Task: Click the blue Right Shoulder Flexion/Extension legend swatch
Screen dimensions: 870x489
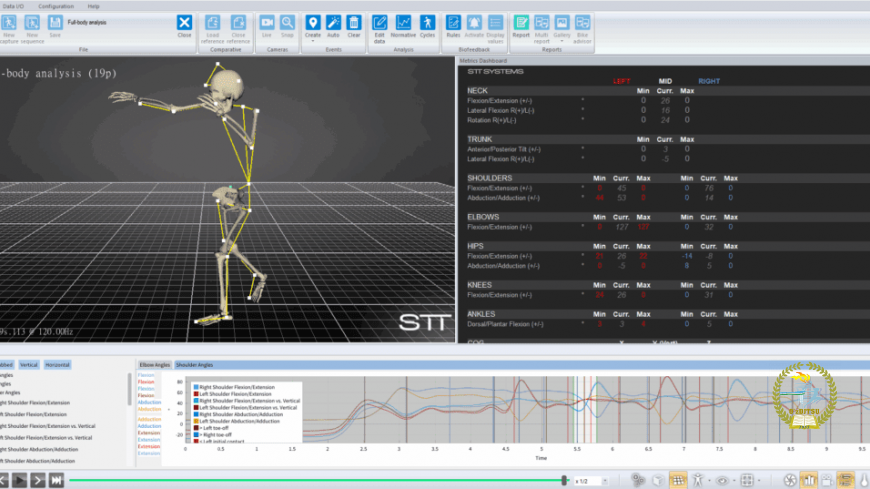Action: (196, 387)
